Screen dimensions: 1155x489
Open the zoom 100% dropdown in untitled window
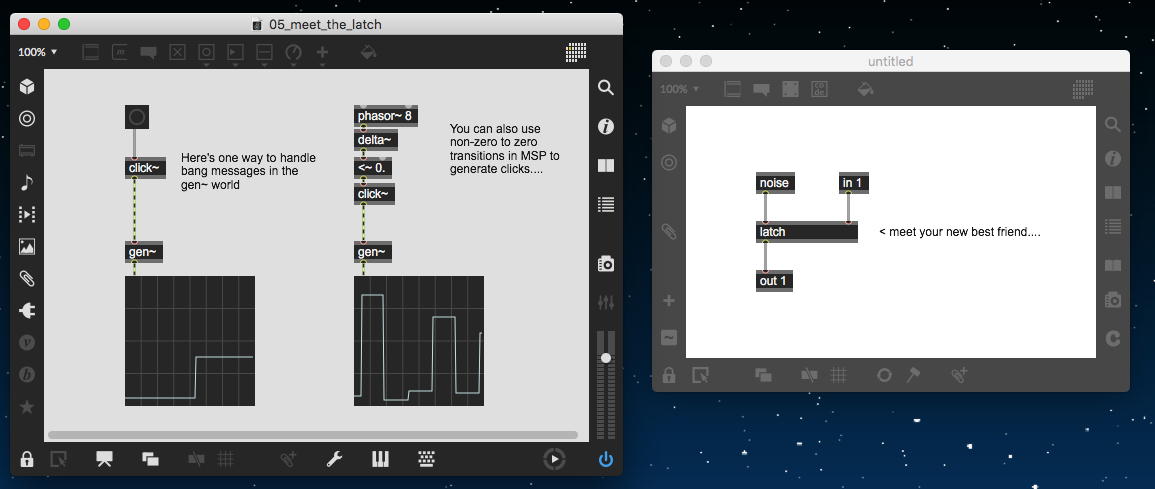[x=679, y=89]
